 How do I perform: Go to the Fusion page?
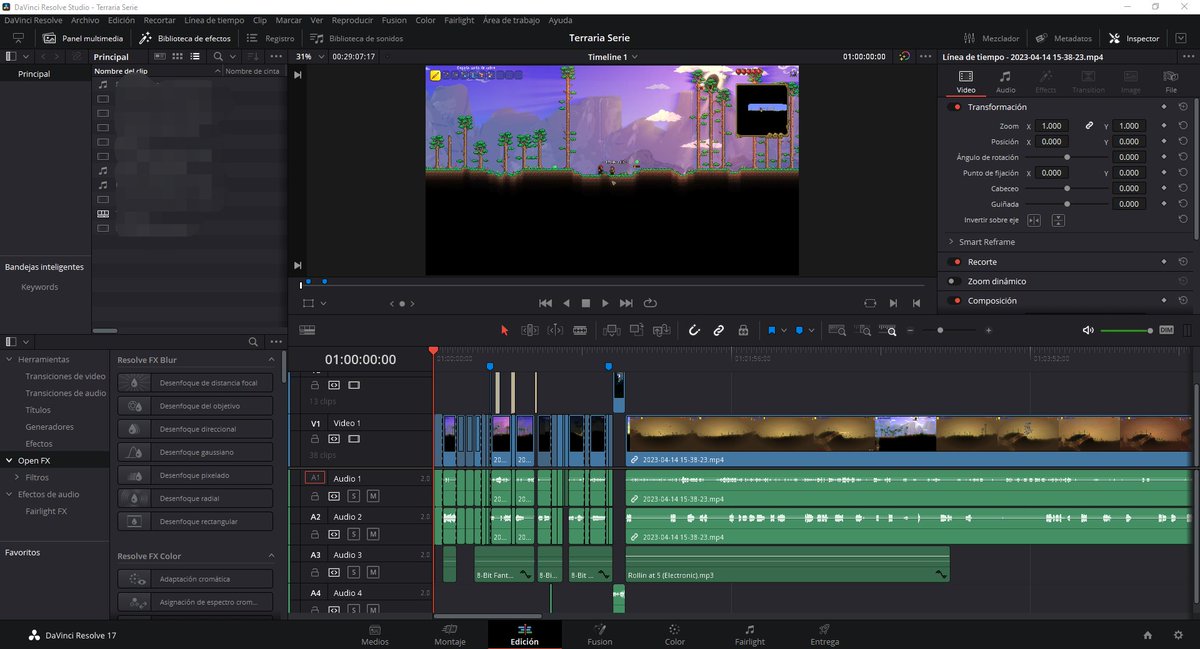(600, 634)
